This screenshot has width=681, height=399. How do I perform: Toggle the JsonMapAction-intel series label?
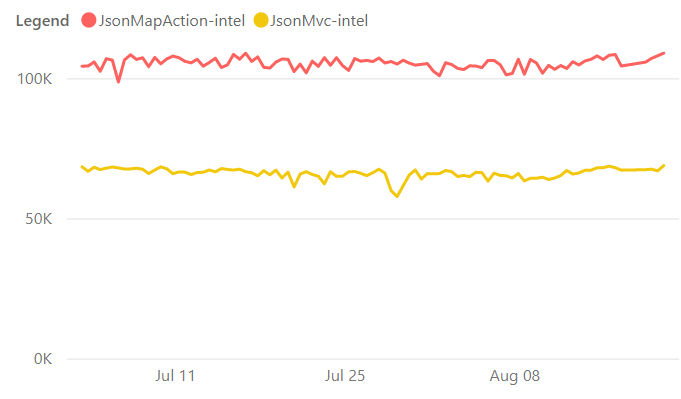172,21
